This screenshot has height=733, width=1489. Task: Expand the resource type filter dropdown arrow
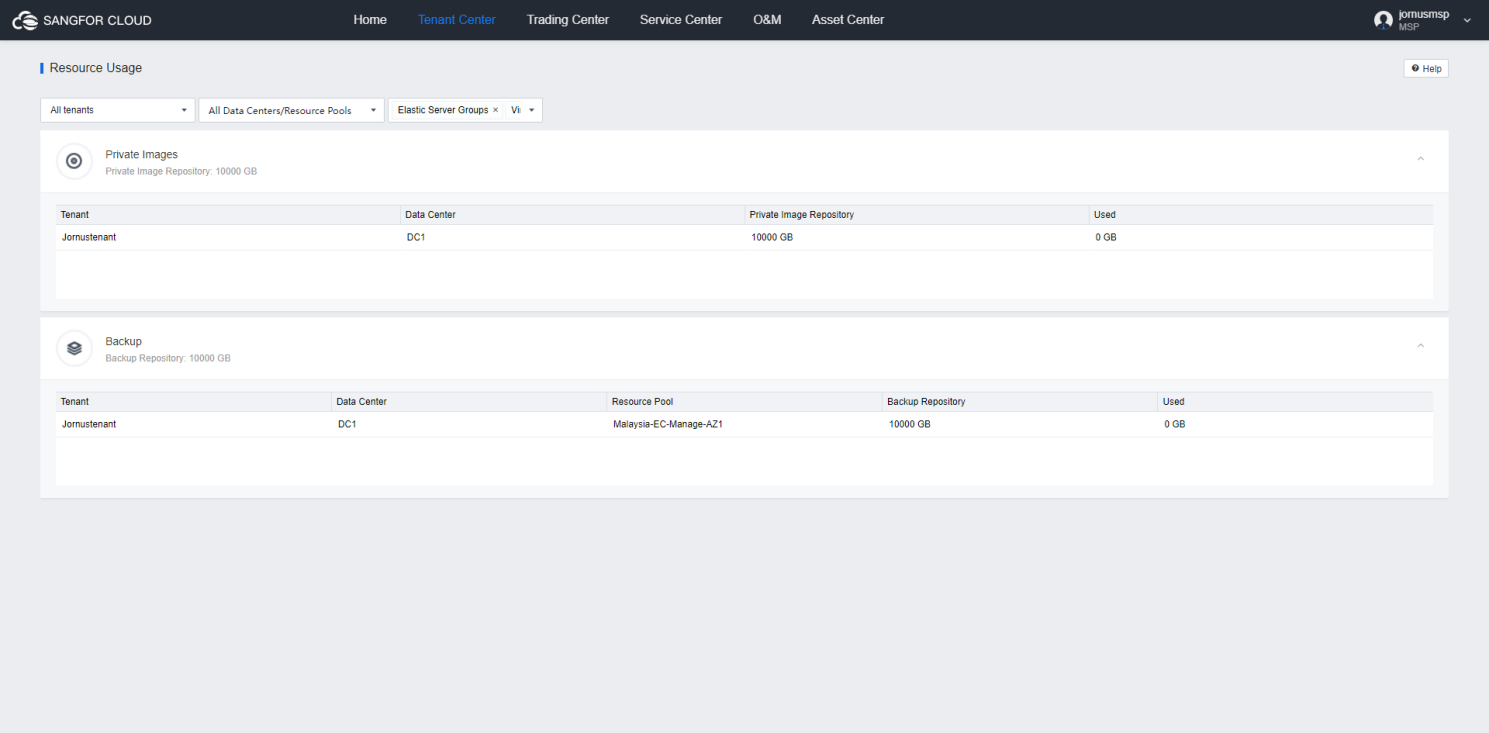[x=531, y=110]
